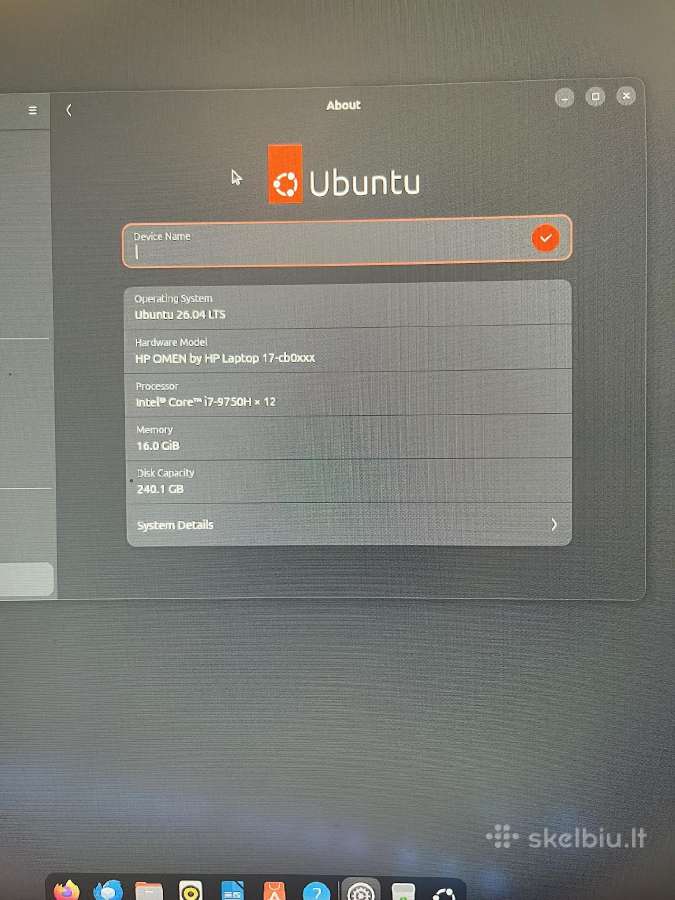Open the Help icon in the dock
Screen dimensions: 675x900
click(316, 891)
